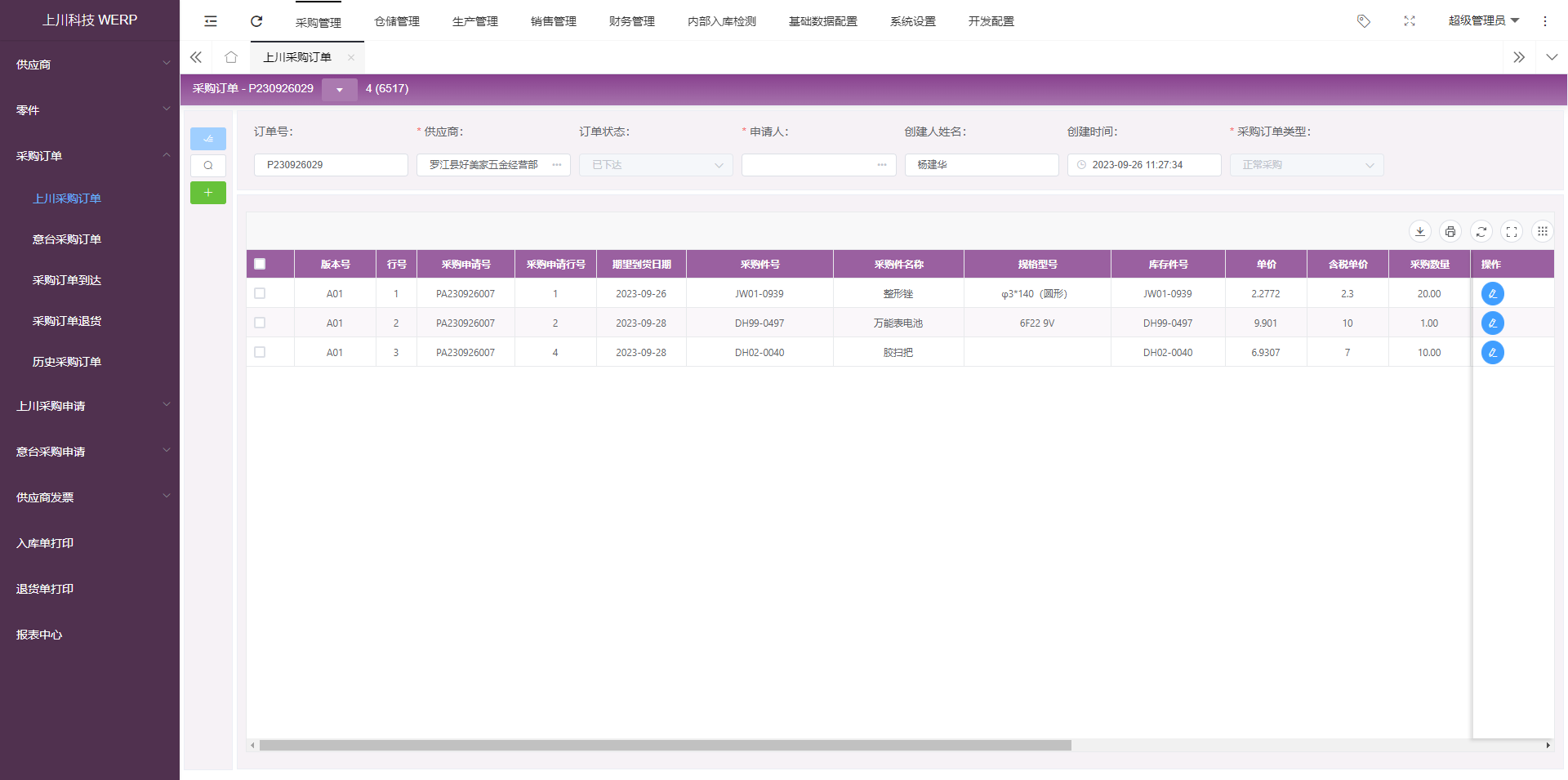The height and width of the screenshot is (780, 1568).
Task: Open column settings grid icon
Action: [x=1543, y=232]
